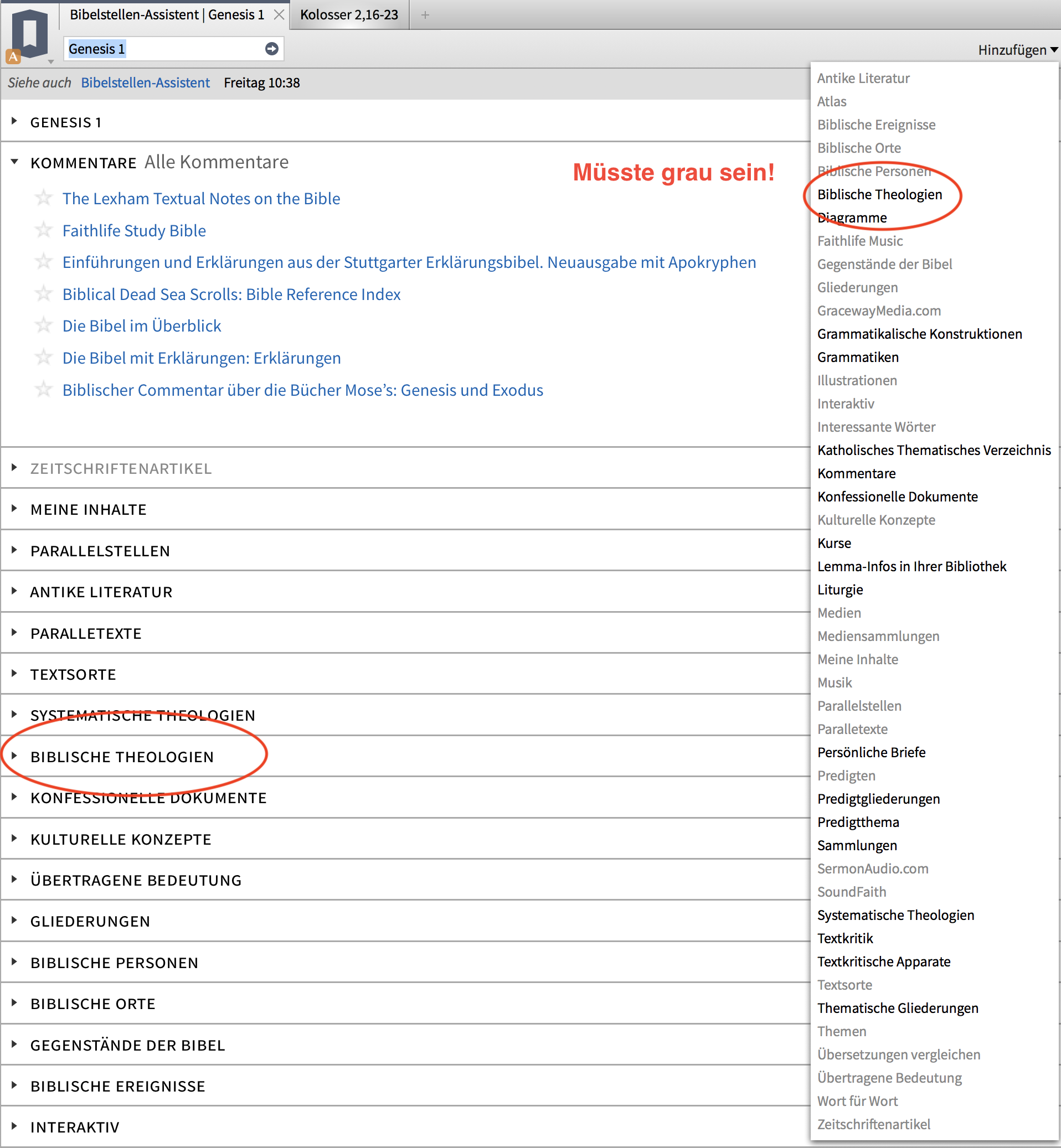
Task: Choose Grammatikalische Konstruktionen from menu
Action: point(920,334)
